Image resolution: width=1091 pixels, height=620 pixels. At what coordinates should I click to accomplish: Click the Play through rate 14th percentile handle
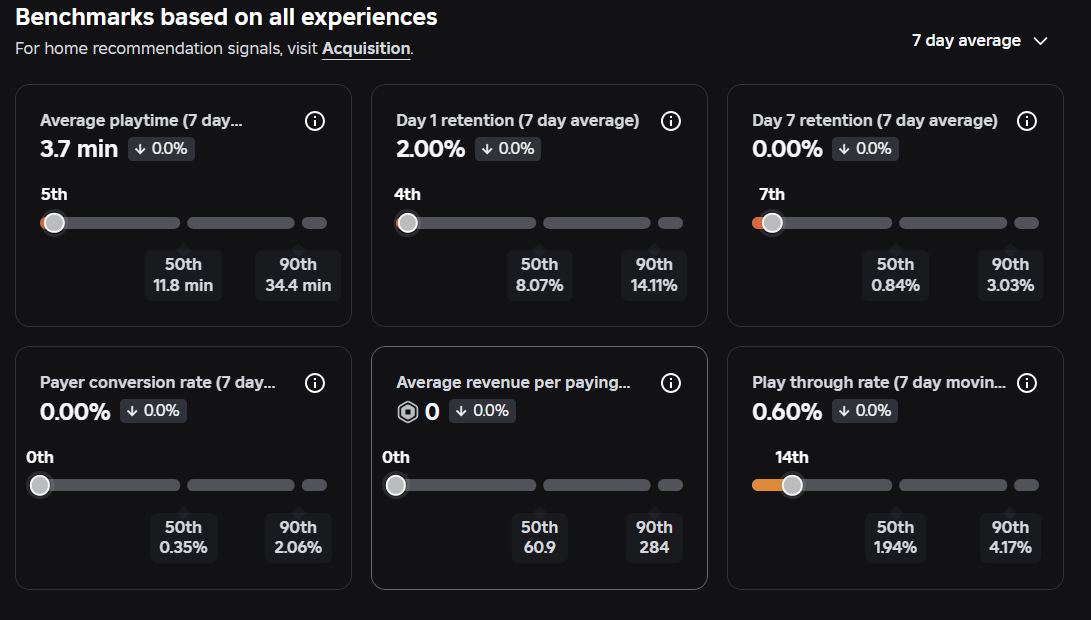(792, 486)
